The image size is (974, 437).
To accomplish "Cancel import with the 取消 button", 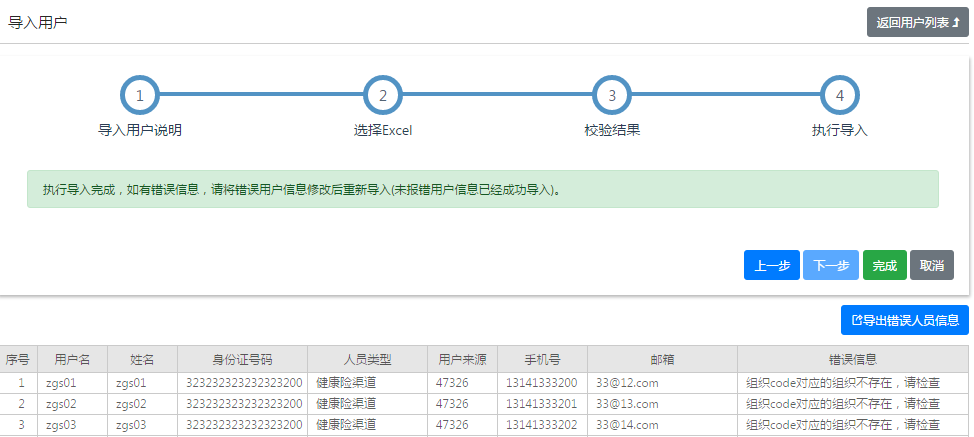I will pyautogui.click(x=932, y=265).
